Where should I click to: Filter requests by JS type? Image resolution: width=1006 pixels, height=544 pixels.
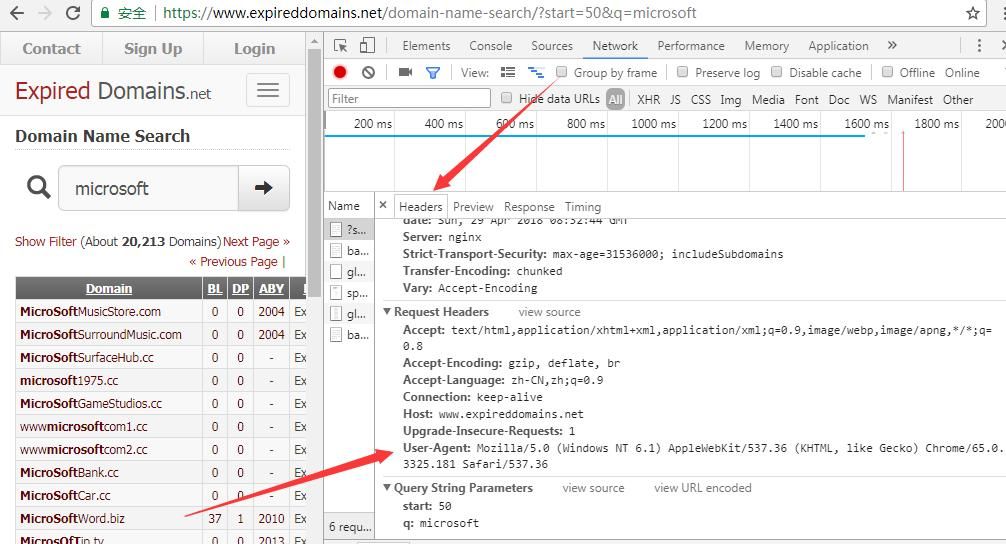pos(675,99)
